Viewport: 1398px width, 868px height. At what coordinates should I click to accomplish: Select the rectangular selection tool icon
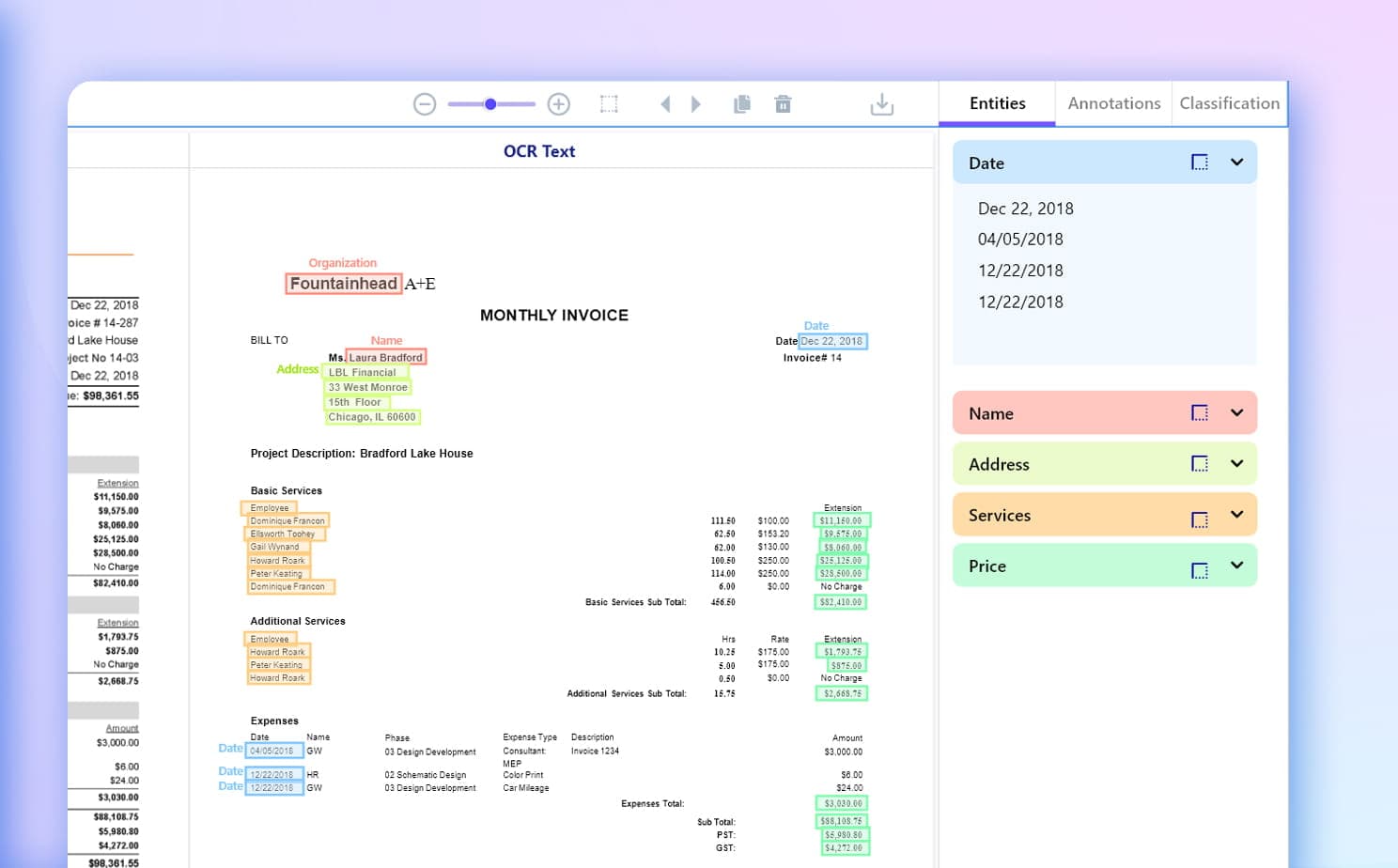609,104
